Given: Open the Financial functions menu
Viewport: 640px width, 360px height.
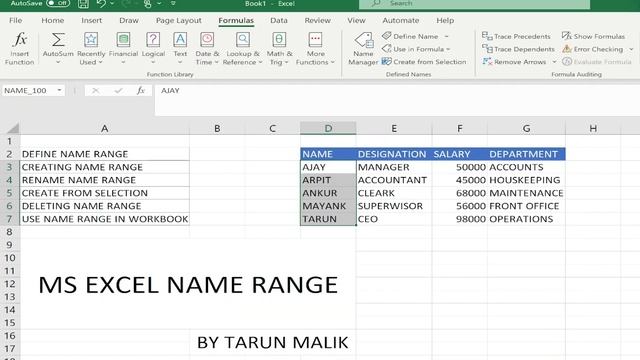Looking at the screenshot, I should pos(123,49).
